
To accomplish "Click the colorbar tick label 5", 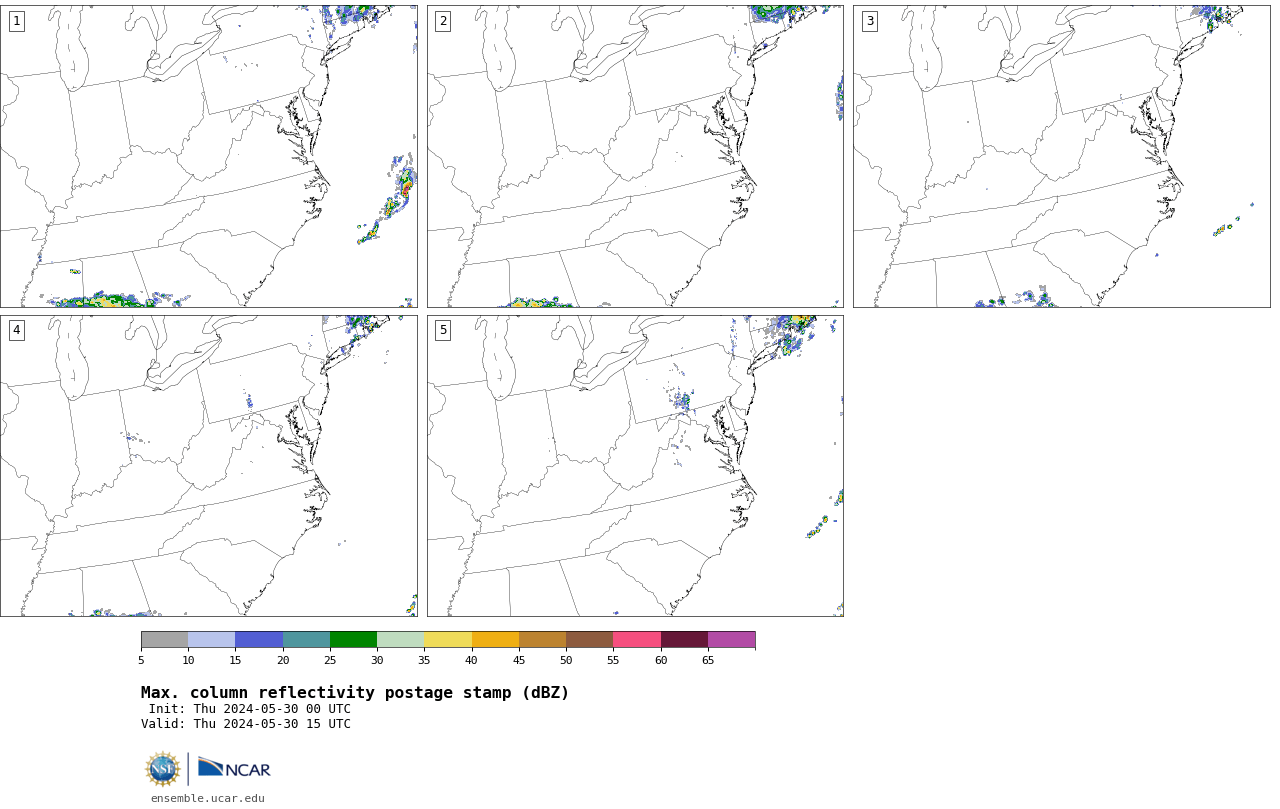I will [141, 660].
